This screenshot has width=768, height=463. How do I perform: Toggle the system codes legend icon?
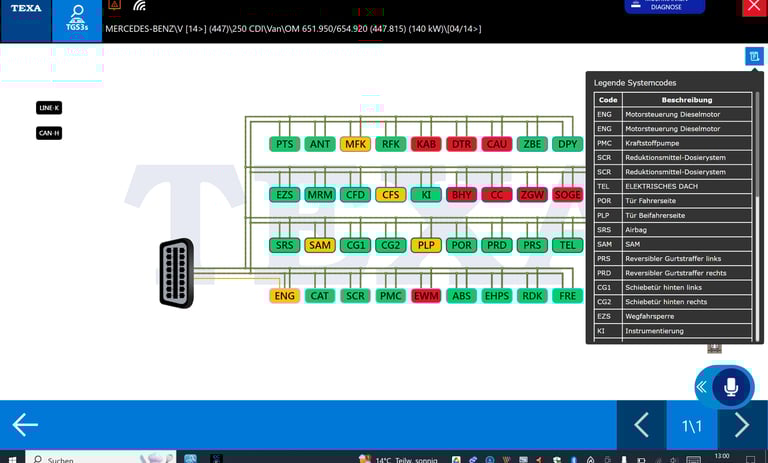(754, 56)
